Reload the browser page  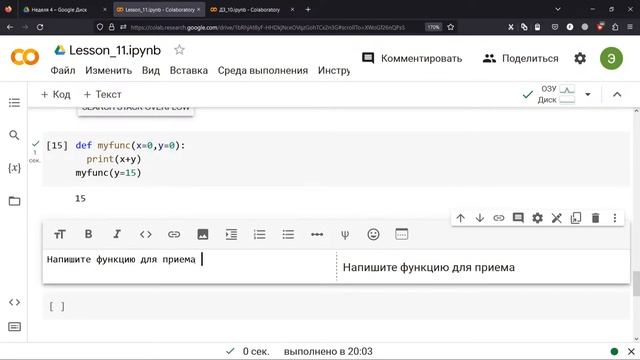(x=40, y=27)
